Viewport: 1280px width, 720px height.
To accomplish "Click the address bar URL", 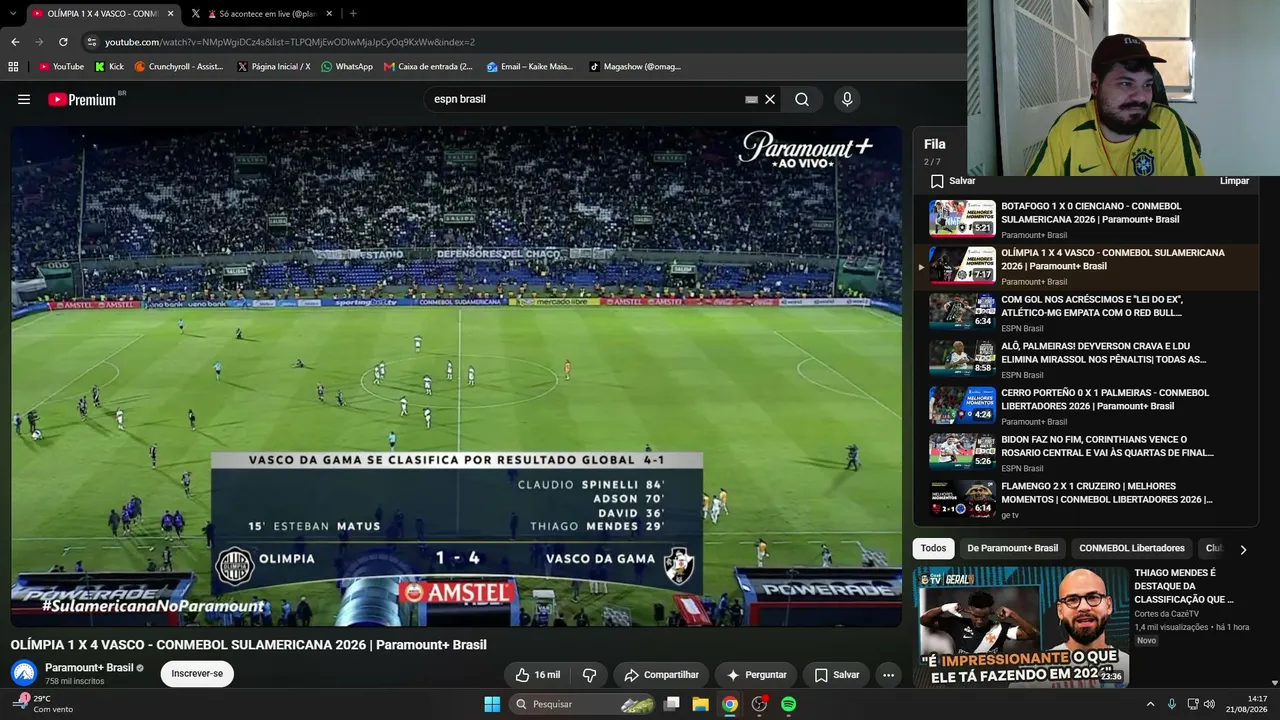I will [x=290, y=42].
